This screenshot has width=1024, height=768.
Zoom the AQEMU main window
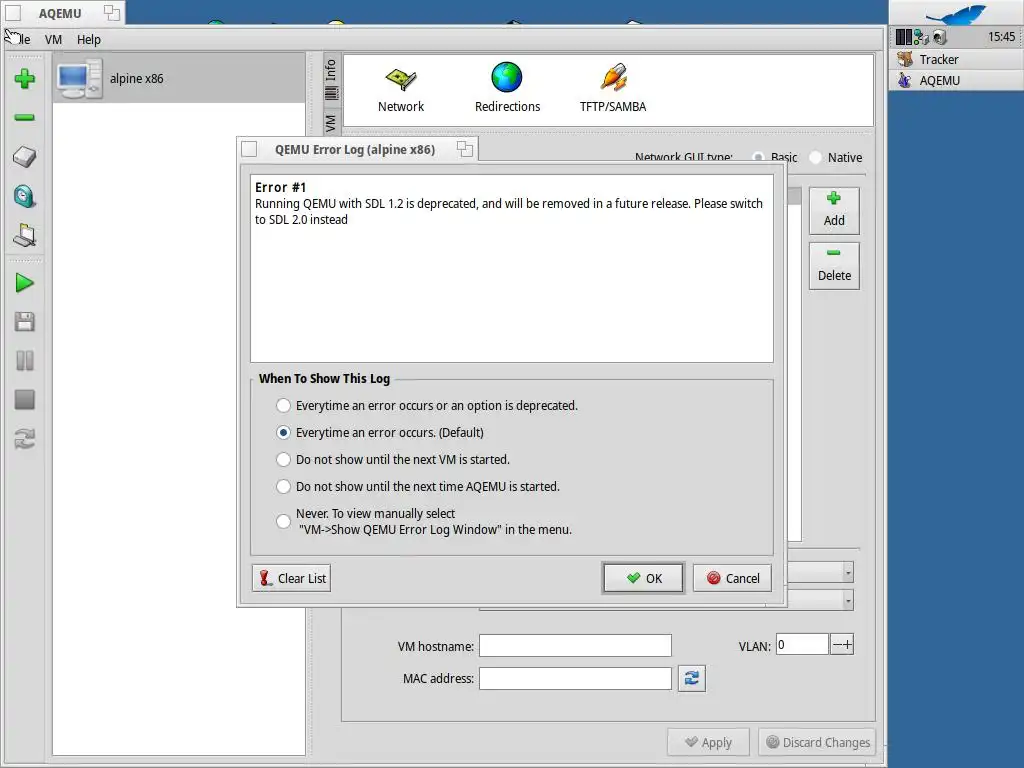[x=112, y=12]
